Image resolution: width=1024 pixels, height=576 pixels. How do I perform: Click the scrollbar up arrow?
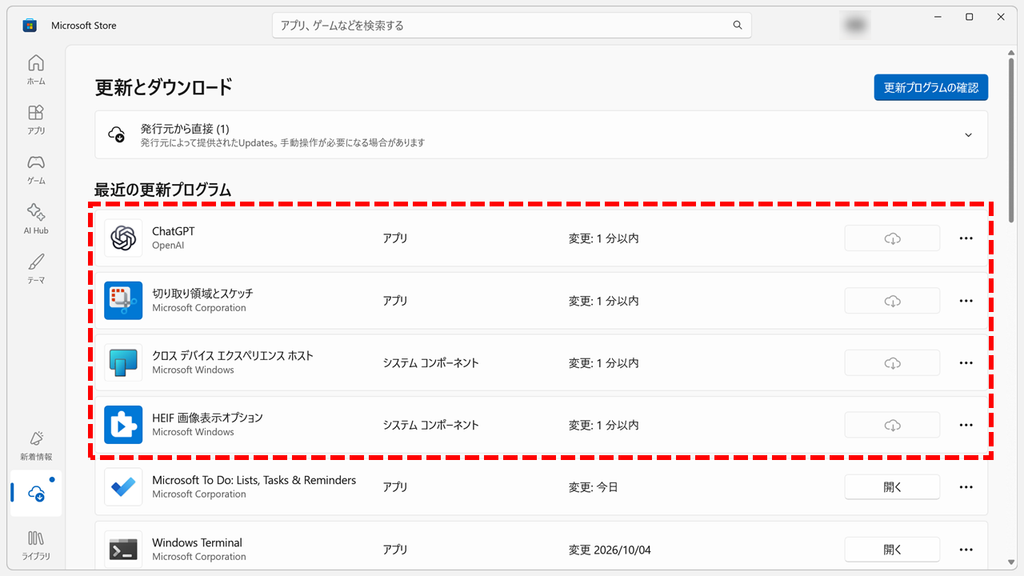pos(1012,52)
